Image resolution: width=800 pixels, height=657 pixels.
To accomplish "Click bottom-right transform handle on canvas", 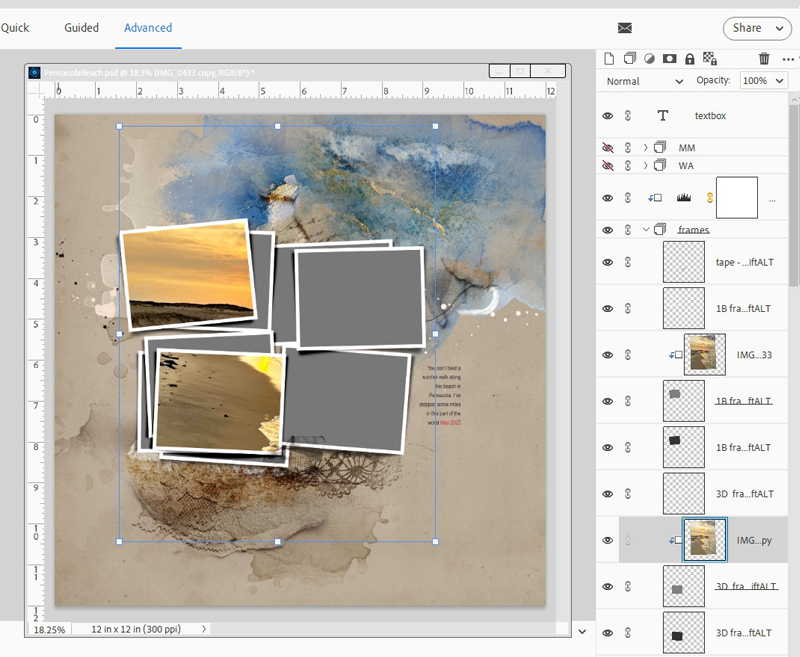I will [435, 542].
